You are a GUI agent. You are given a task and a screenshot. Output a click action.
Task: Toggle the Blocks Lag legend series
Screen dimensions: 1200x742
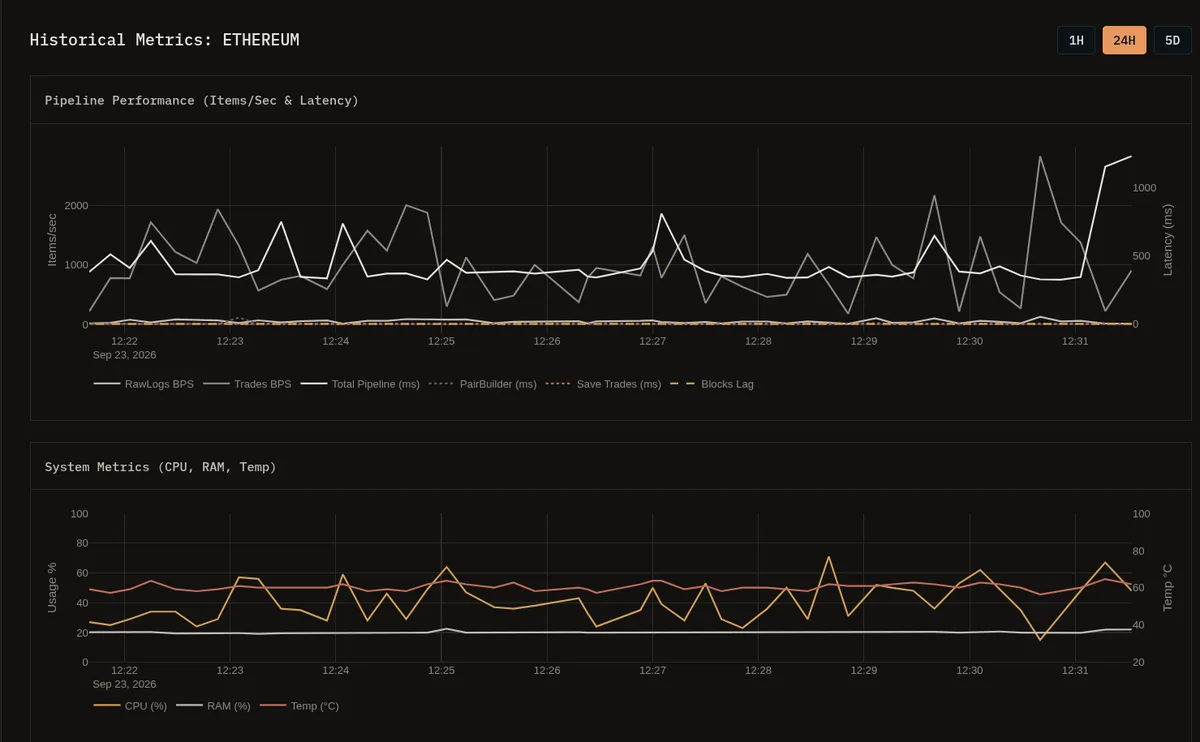point(711,384)
